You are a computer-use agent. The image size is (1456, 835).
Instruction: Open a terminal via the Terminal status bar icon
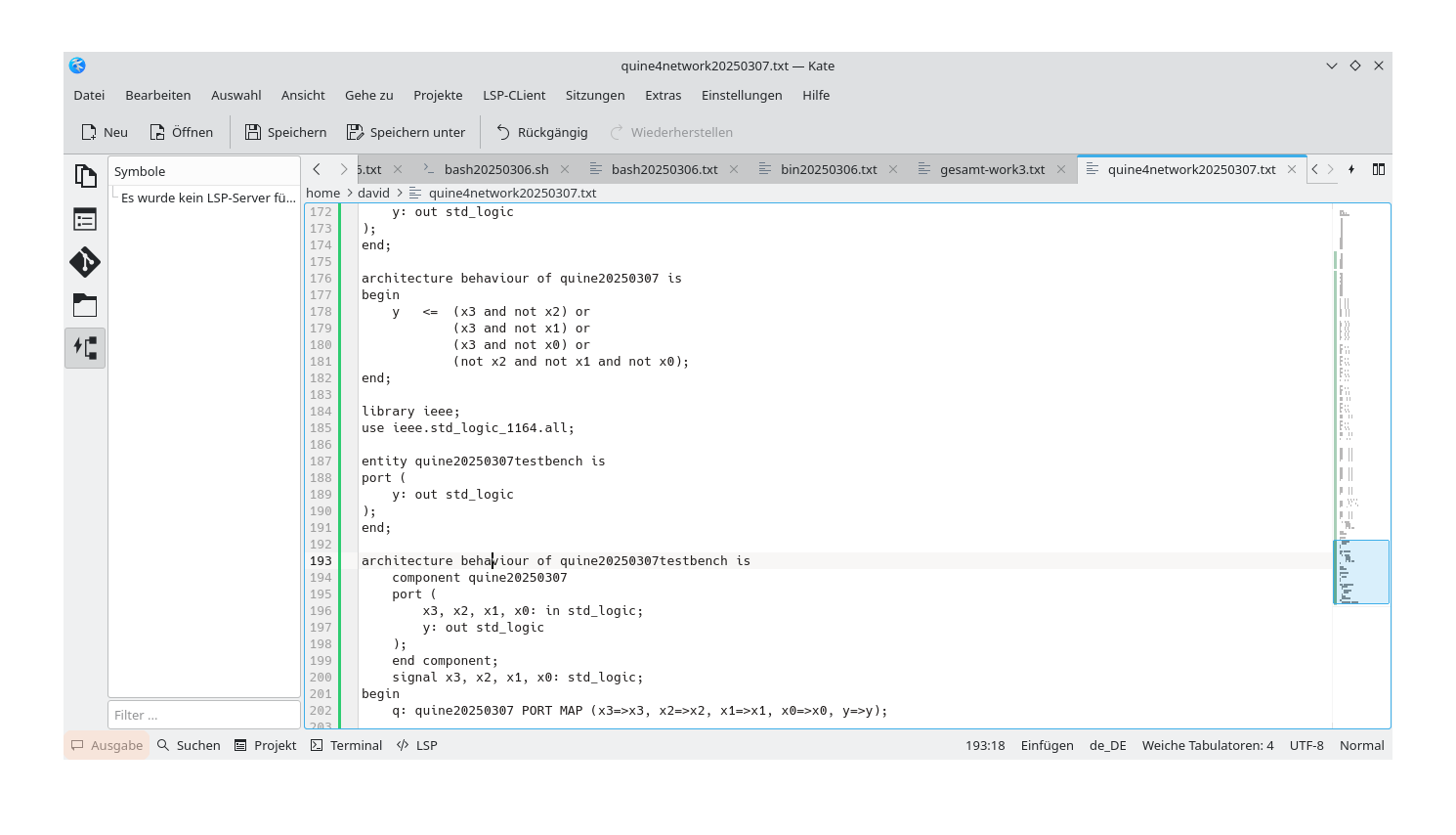[x=346, y=745]
